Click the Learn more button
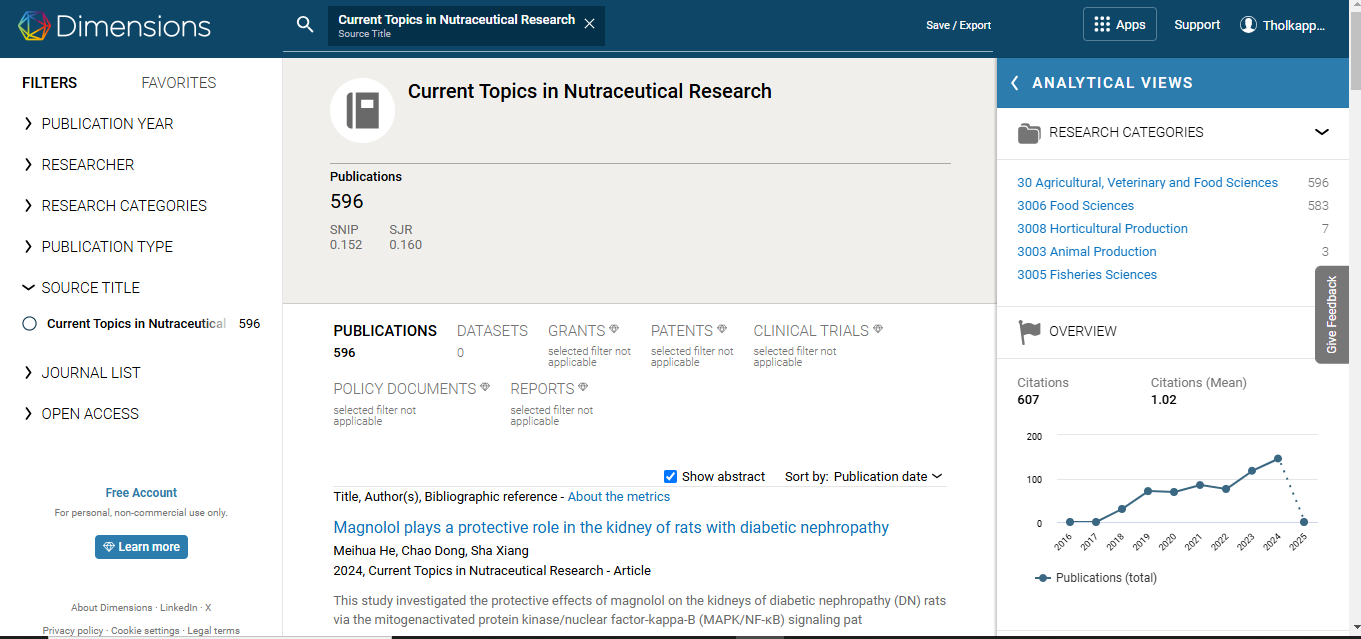This screenshot has width=1361, height=639. pyautogui.click(x=141, y=547)
